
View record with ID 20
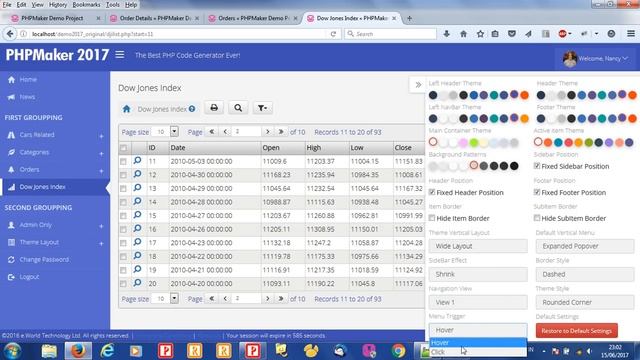coord(138,282)
